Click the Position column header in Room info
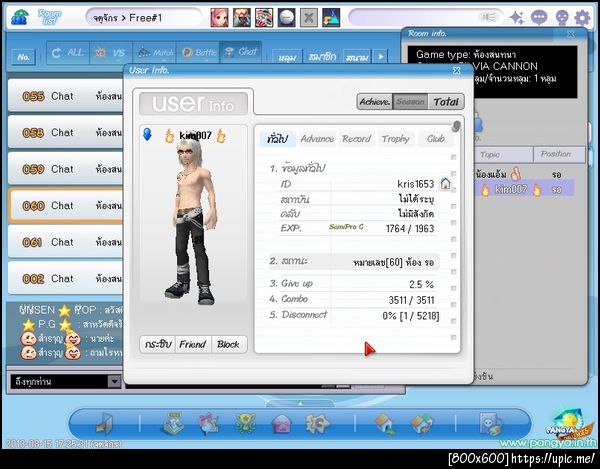The width and height of the screenshot is (600, 469). [x=559, y=155]
